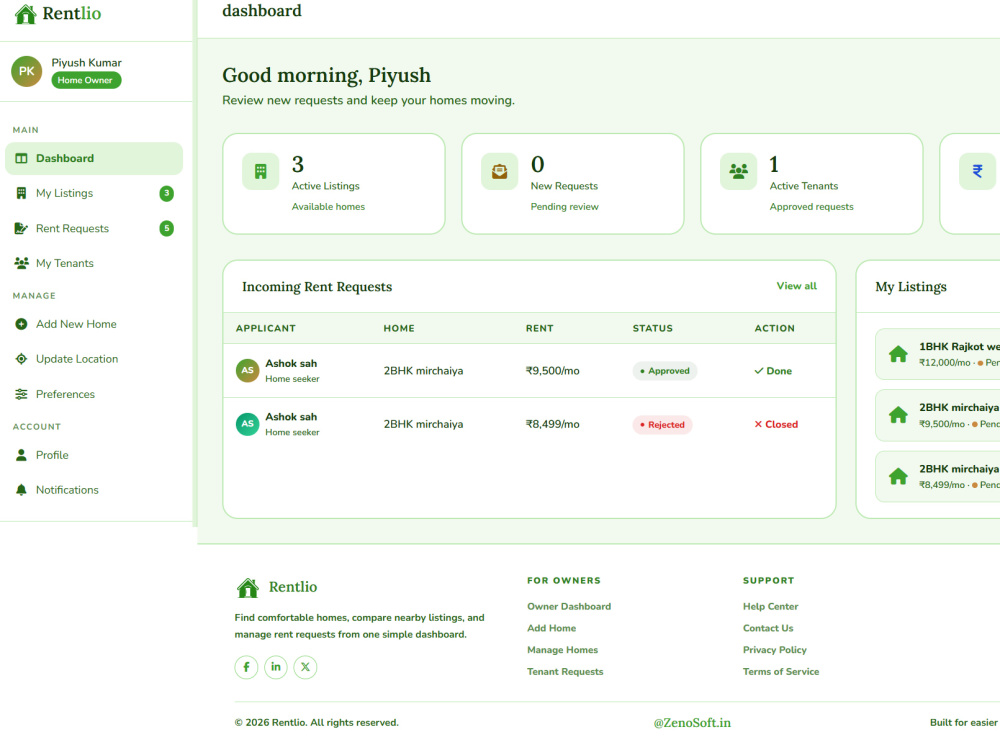Click the My Listings building icon
1000x750 pixels.
click(x=21, y=193)
